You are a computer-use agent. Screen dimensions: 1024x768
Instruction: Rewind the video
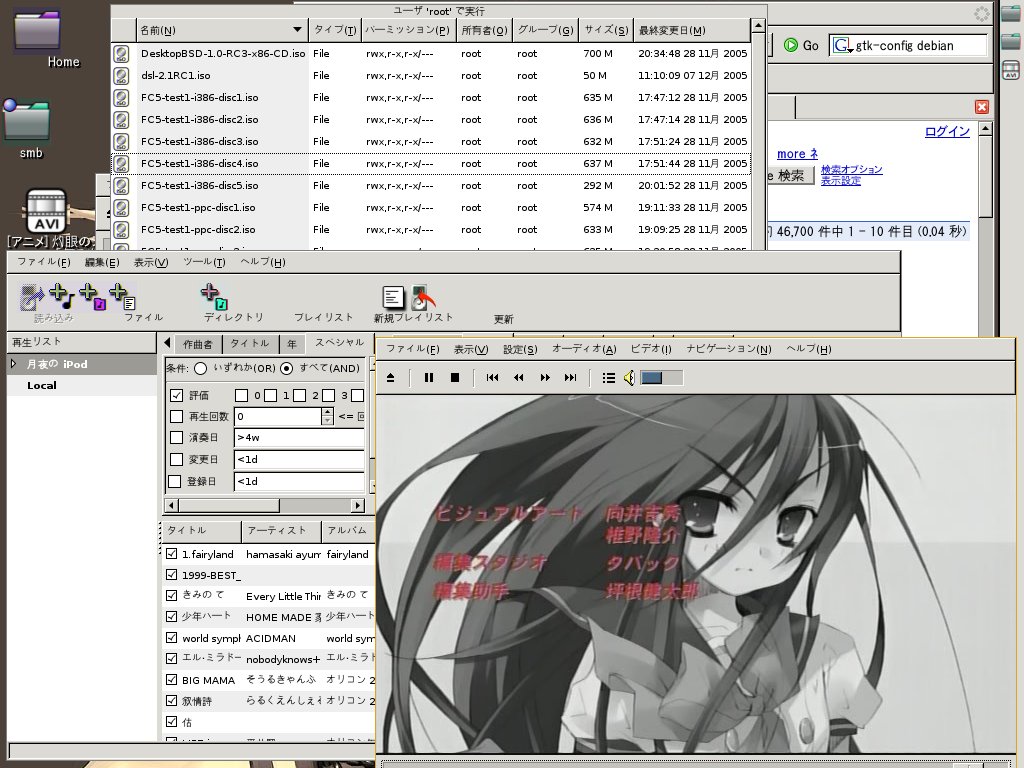pos(519,377)
